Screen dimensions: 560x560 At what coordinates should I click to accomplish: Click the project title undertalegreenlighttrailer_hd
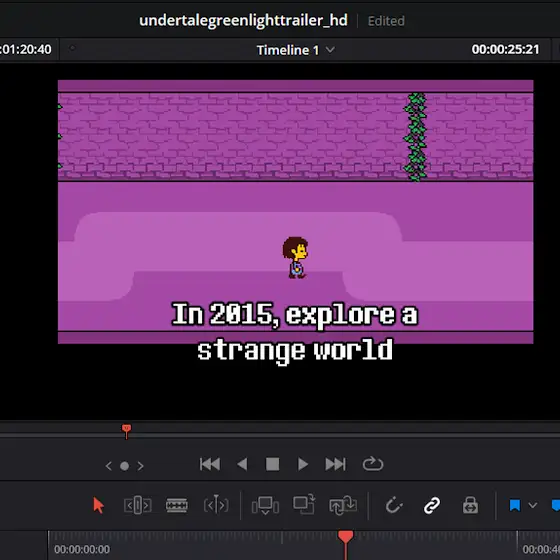click(x=243, y=20)
